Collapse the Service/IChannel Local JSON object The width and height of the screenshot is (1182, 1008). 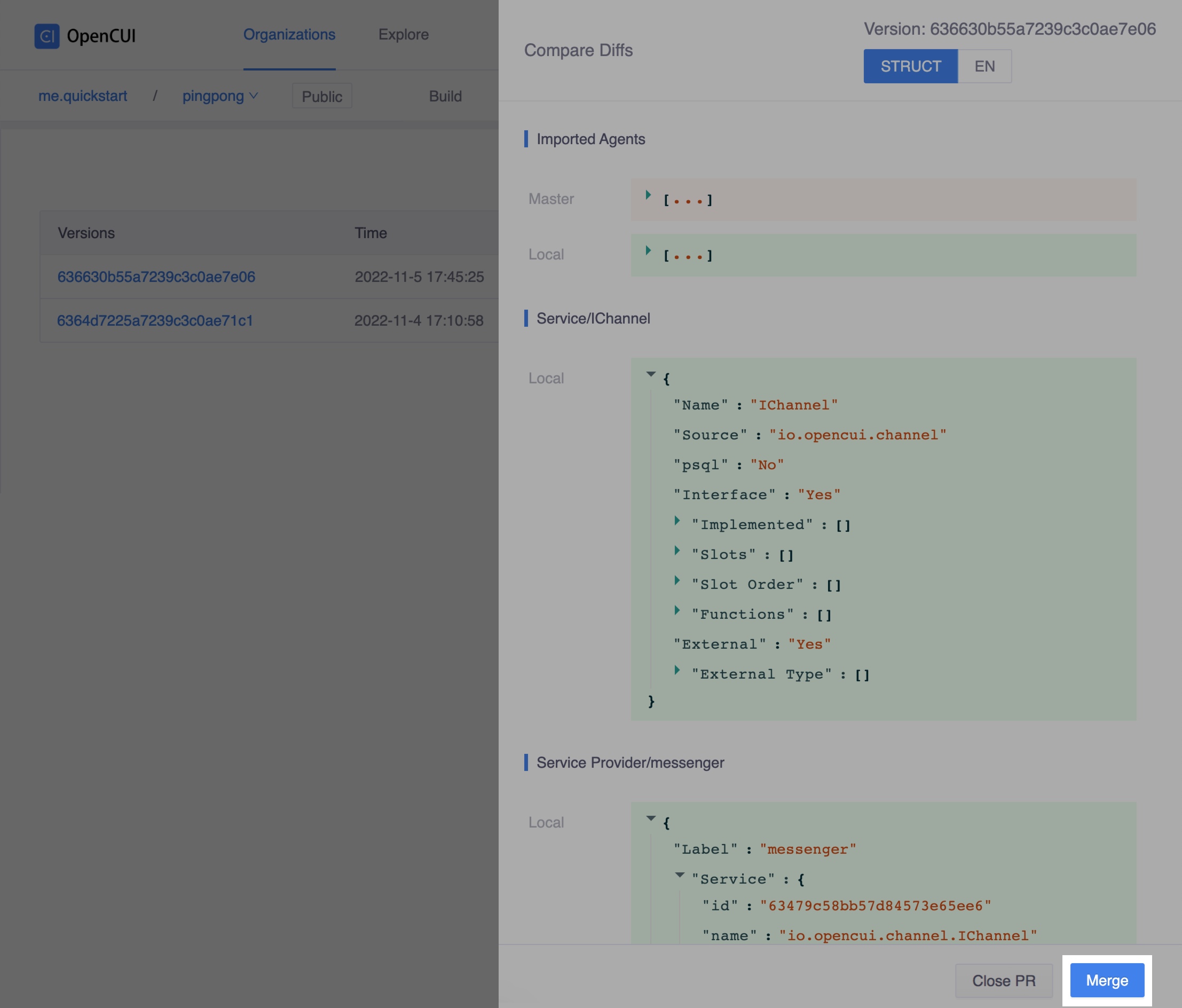pyautogui.click(x=651, y=374)
